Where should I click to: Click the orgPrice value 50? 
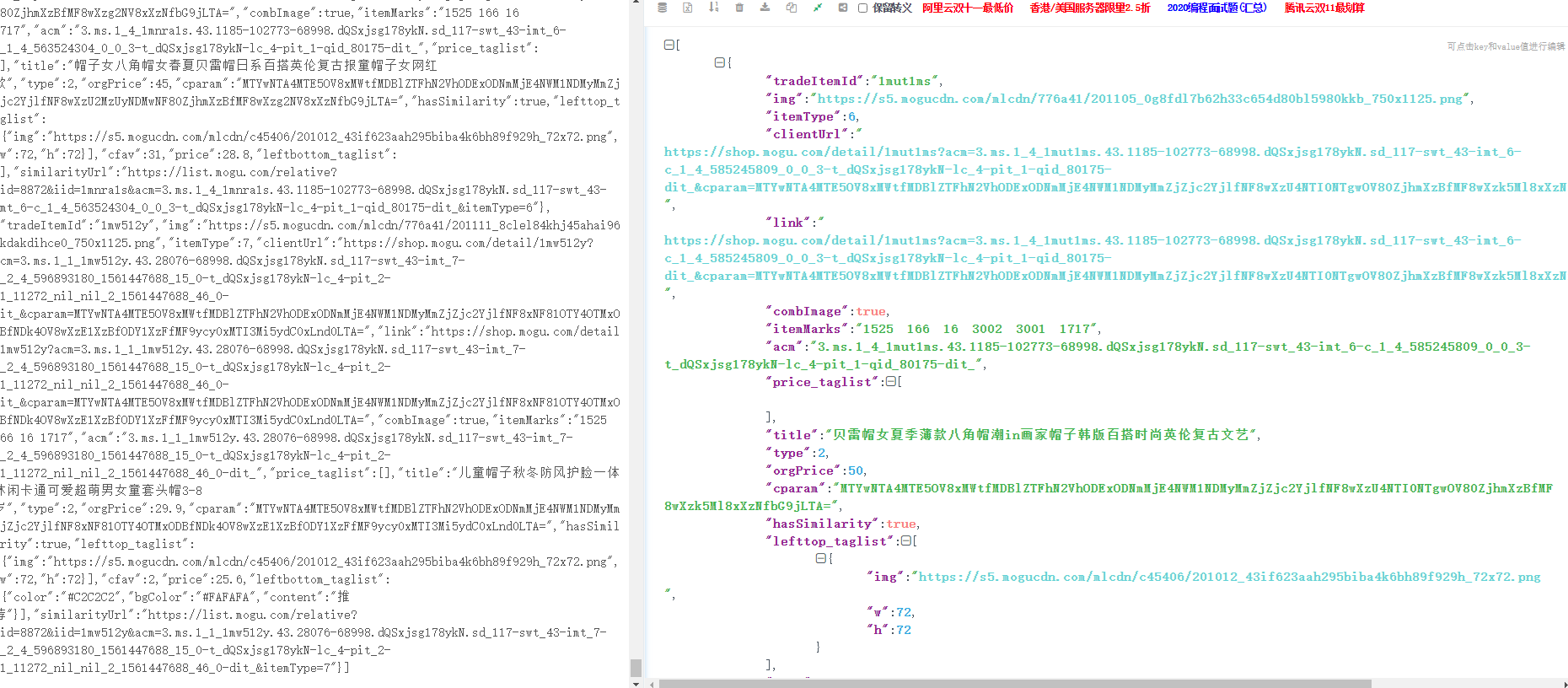point(856,470)
